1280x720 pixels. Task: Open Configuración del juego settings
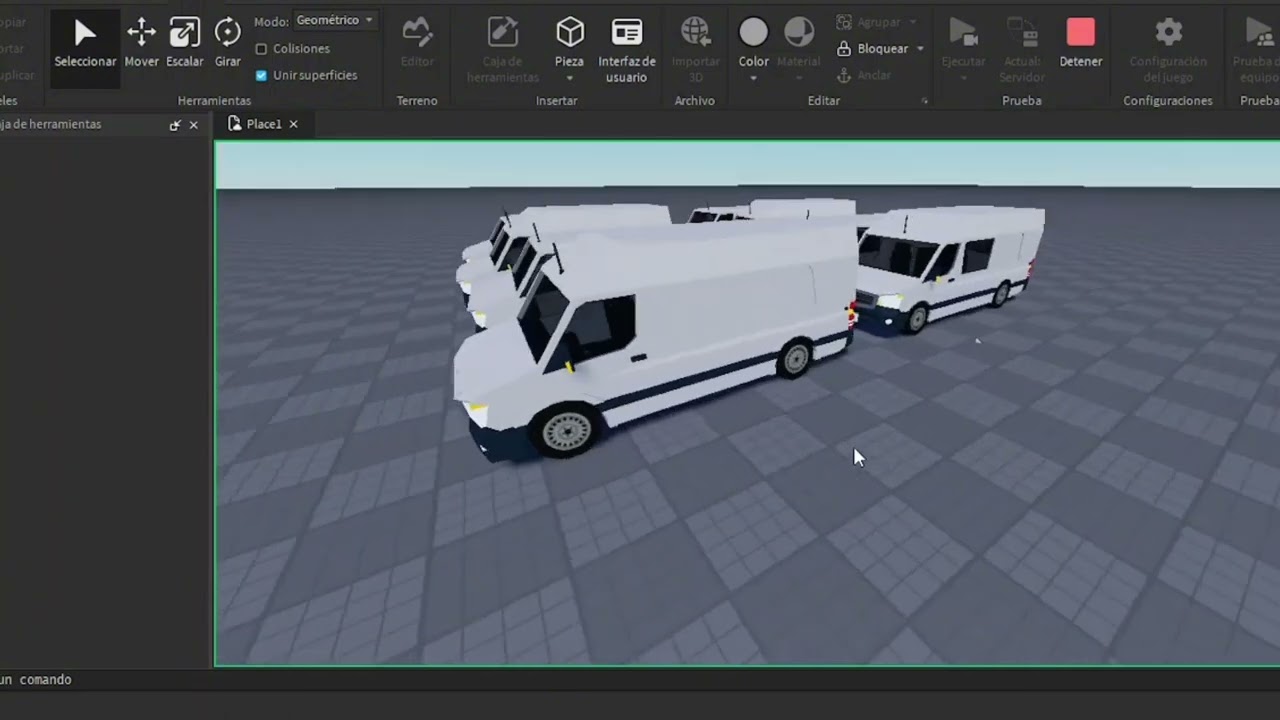pos(1168,50)
